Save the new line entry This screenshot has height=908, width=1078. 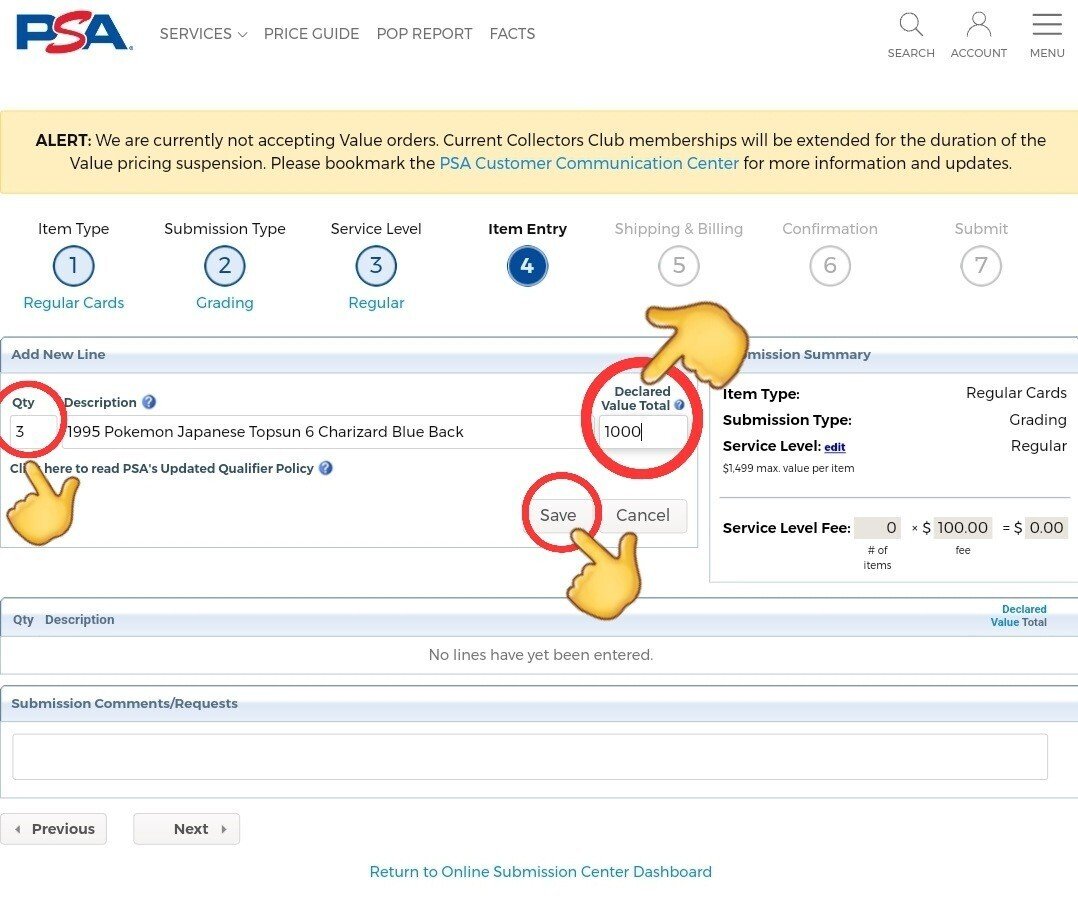(x=558, y=516)
